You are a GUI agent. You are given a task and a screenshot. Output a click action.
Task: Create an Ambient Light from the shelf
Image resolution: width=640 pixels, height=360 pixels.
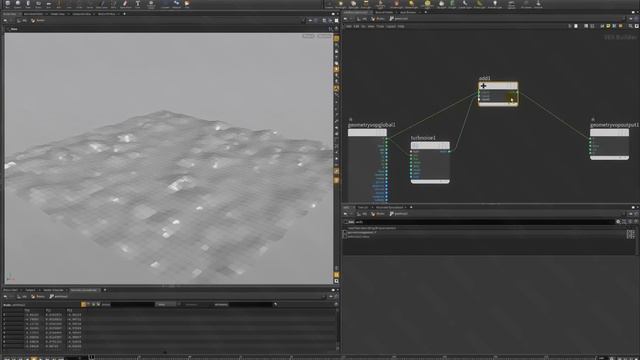coord(495,4)
